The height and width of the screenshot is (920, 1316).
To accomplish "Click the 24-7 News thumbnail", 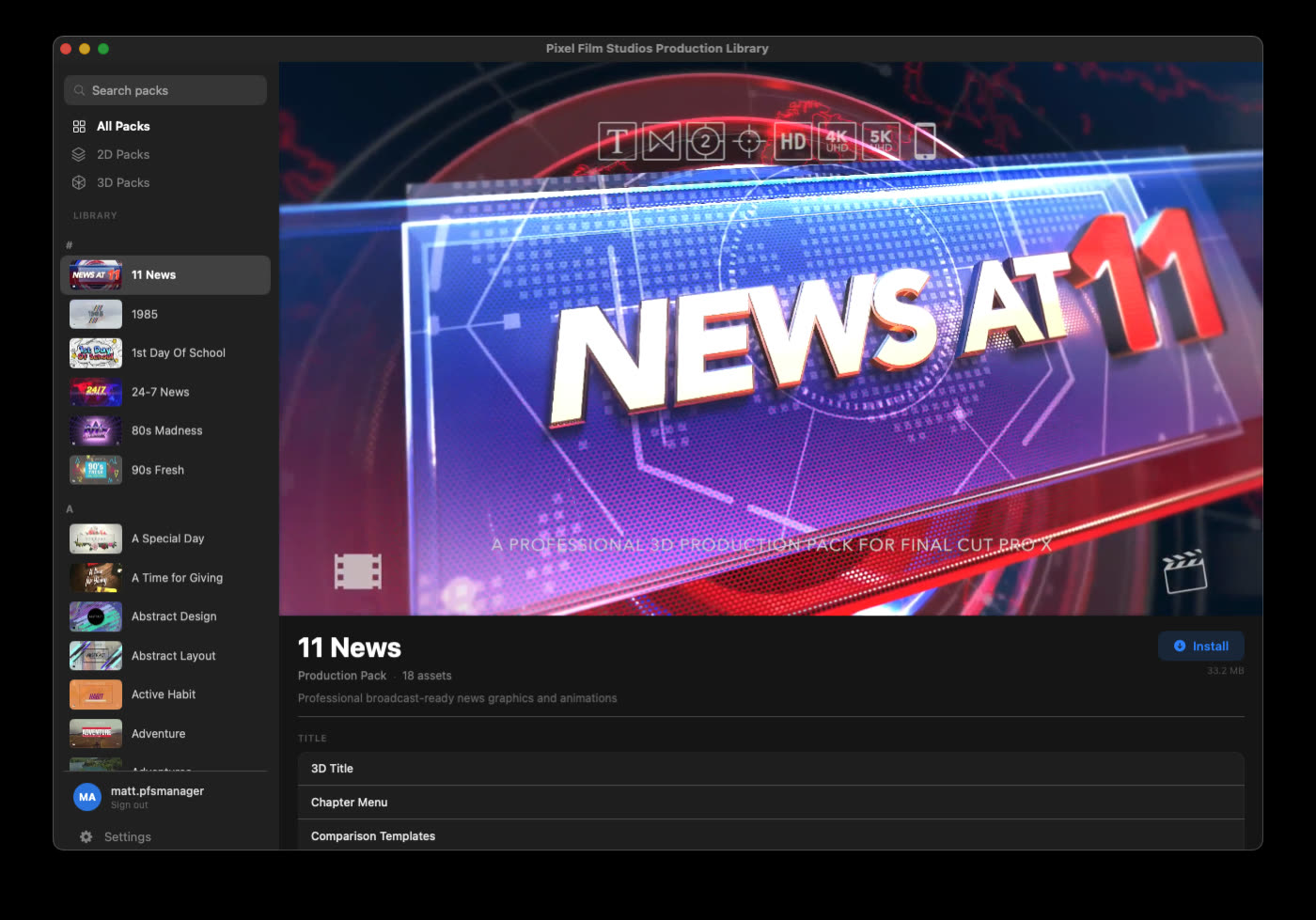I will coord(96,392).
